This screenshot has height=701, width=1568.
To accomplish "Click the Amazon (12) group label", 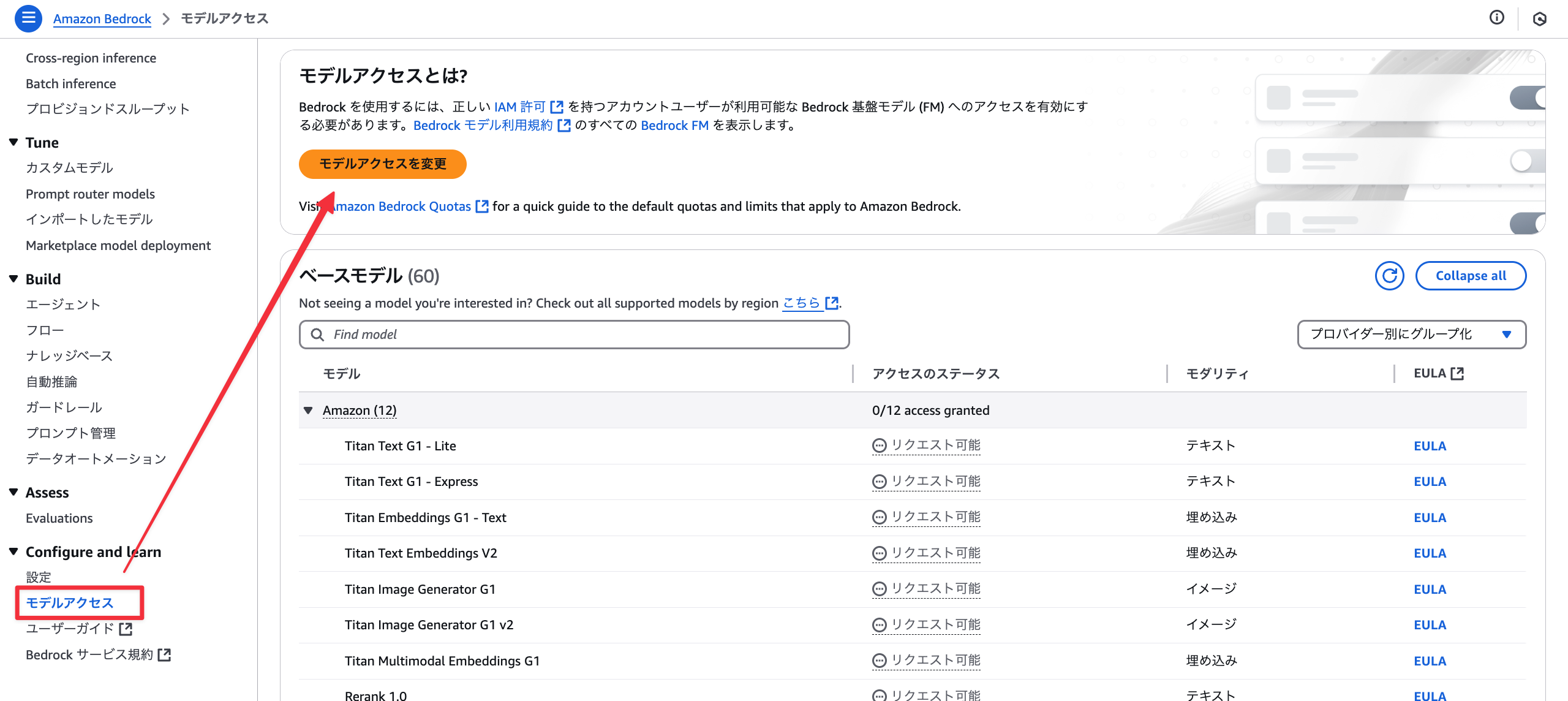I will click(360, 411).
